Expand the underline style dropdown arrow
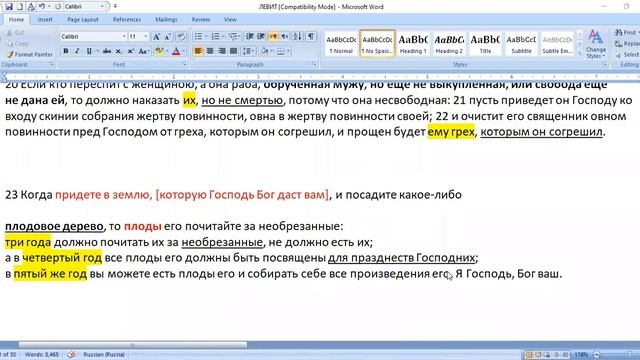Viewport: 640px width, 360px height. [x=98, y=51]
